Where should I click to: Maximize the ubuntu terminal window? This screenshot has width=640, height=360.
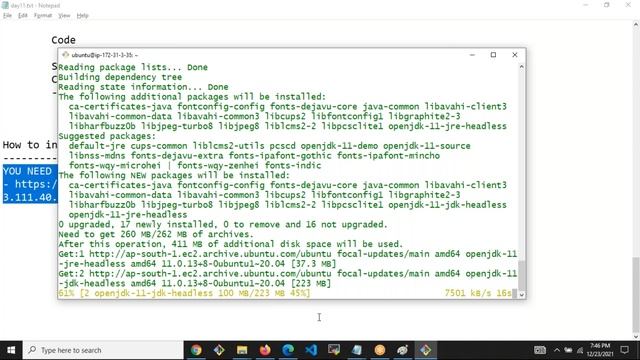click(x=493, y=55)
